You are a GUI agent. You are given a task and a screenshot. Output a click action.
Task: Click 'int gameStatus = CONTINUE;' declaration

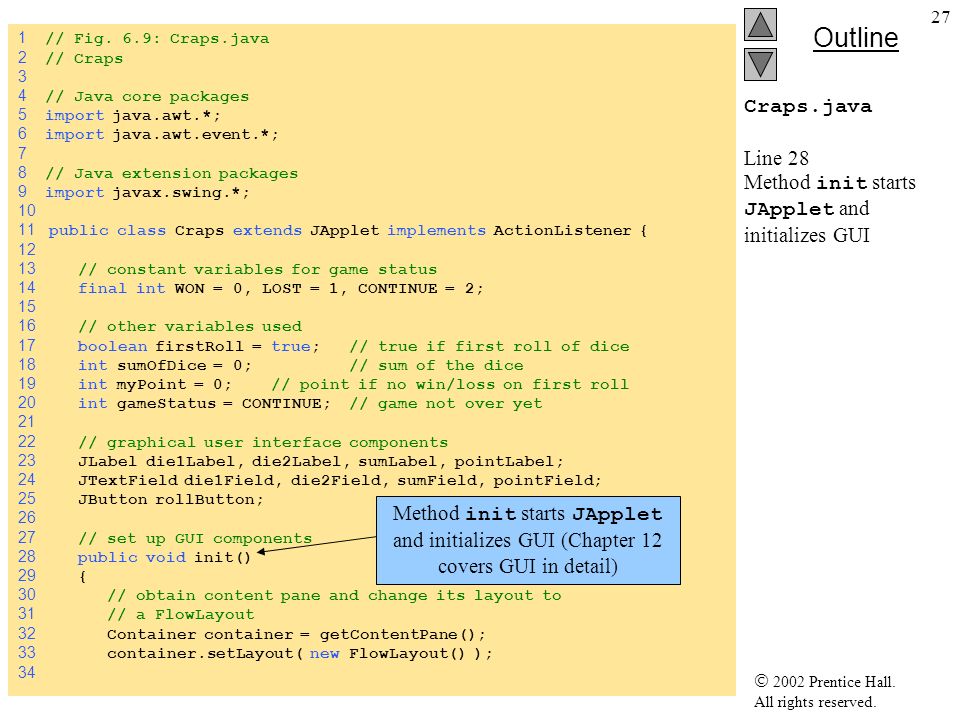(x=204, y=403)
